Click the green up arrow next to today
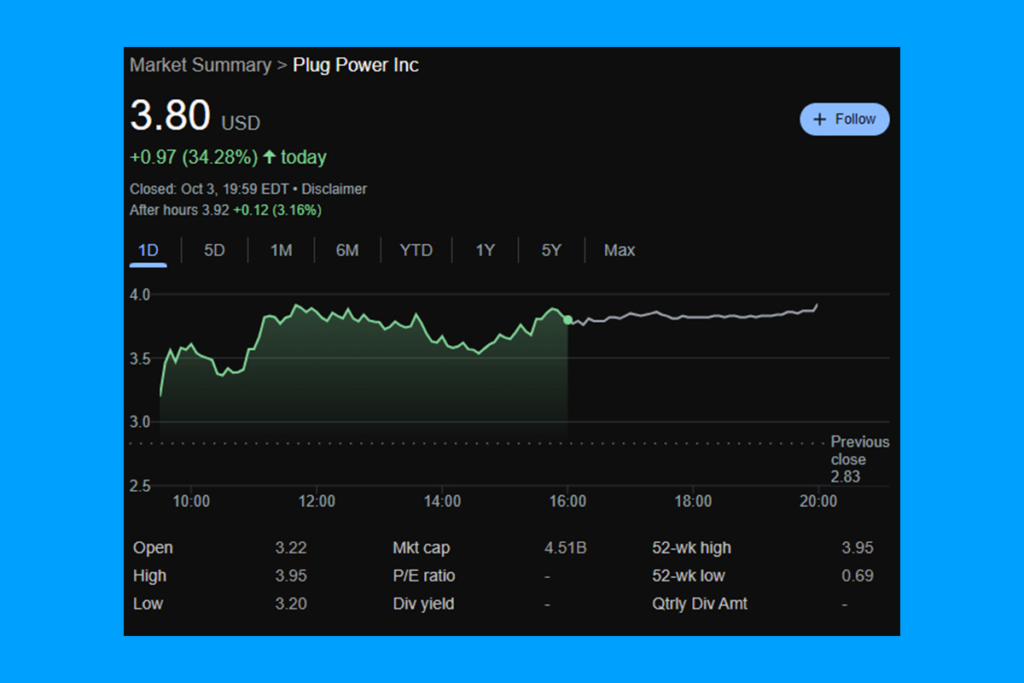 [x=269, y=157]
